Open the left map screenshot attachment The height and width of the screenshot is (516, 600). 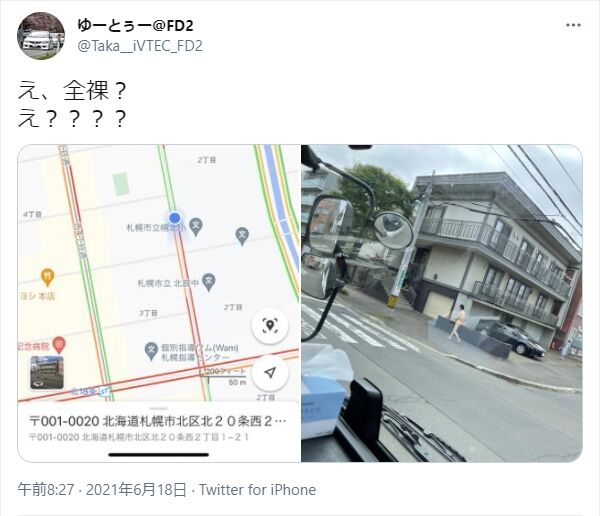click(x=159, y=303)
